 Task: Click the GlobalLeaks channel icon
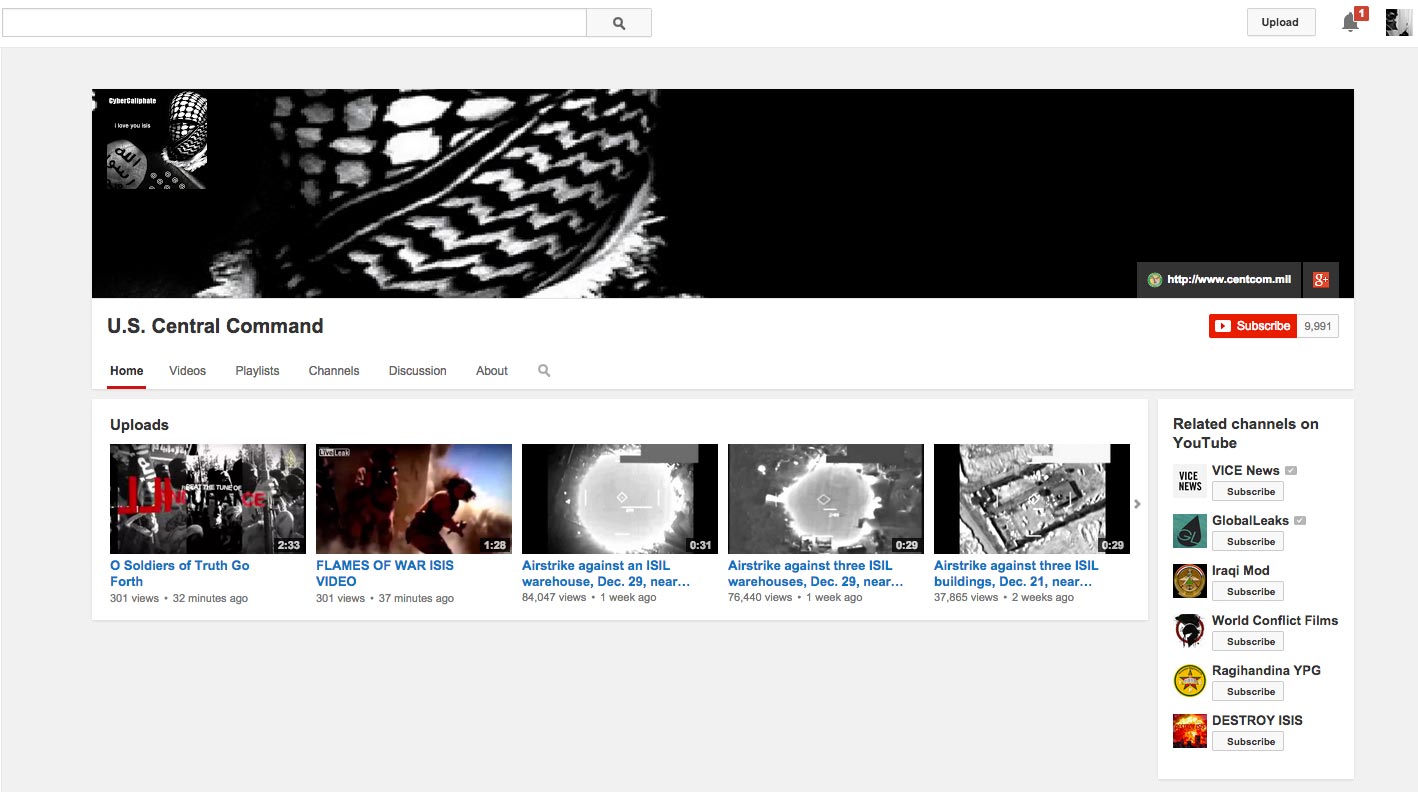tap(1189, 531)
